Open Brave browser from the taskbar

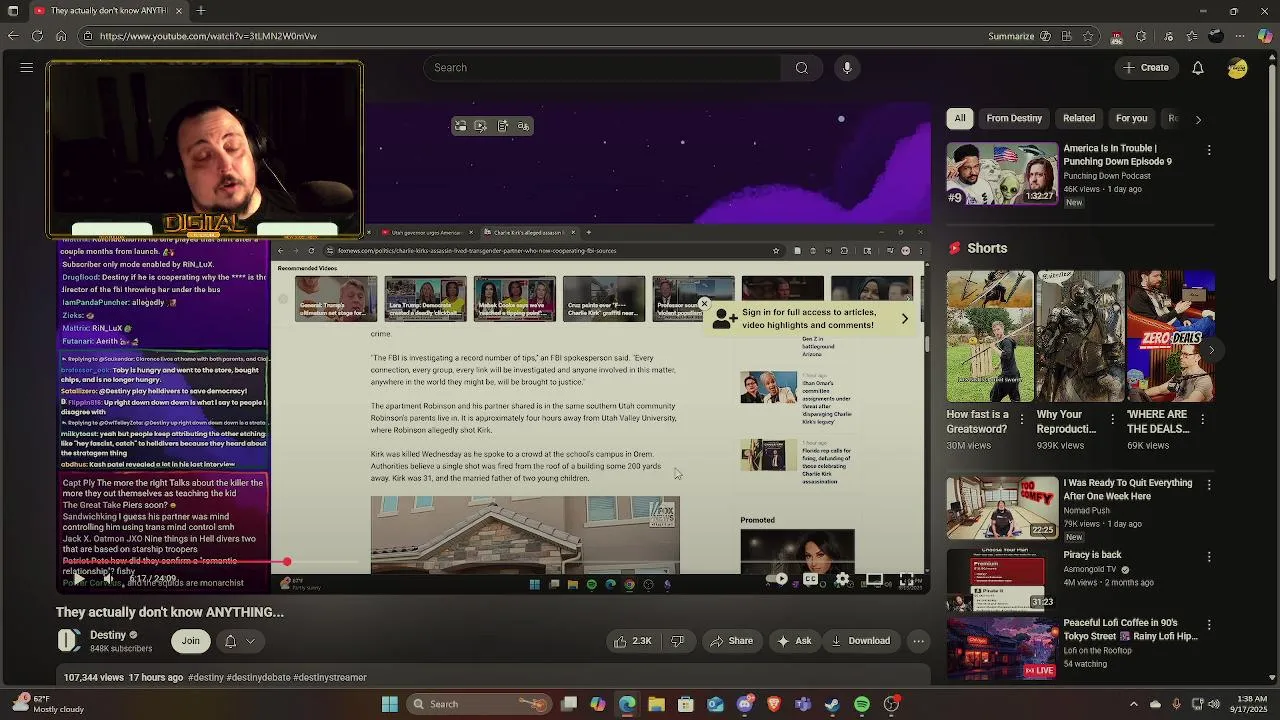(x=774, y=704)
